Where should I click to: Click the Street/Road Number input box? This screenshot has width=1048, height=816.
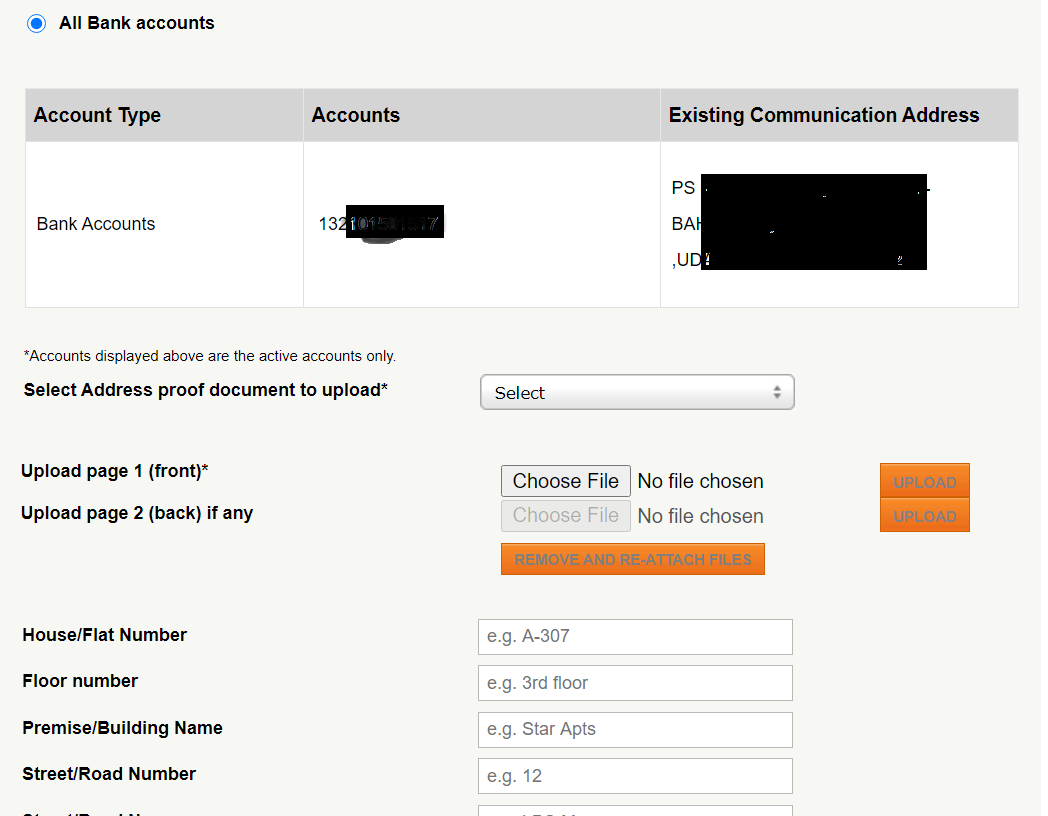[x=635, y=776]
